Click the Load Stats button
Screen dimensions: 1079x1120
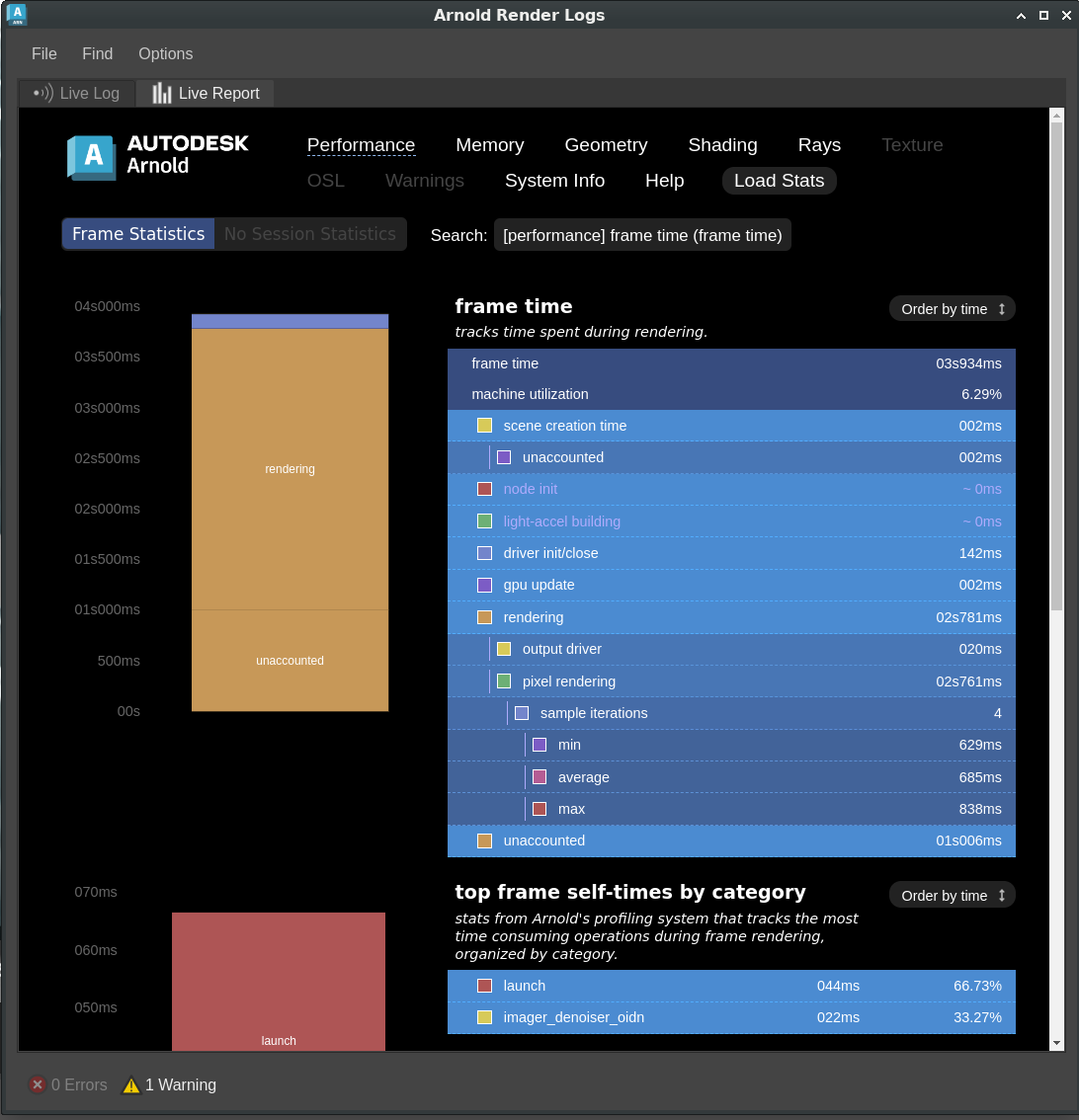tap(779, 181)
